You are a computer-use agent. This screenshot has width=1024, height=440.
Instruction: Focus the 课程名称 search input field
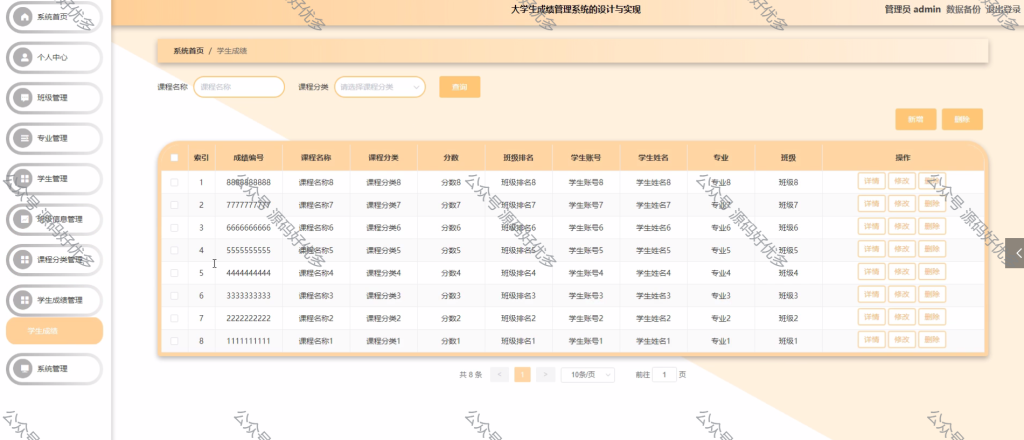[239, 87]
